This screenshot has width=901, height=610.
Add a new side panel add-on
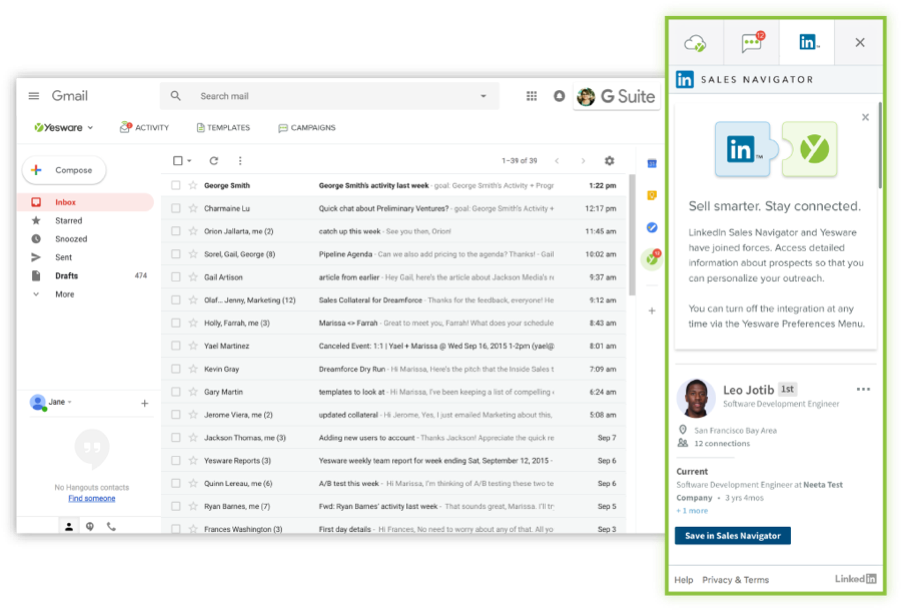[652, 311]
